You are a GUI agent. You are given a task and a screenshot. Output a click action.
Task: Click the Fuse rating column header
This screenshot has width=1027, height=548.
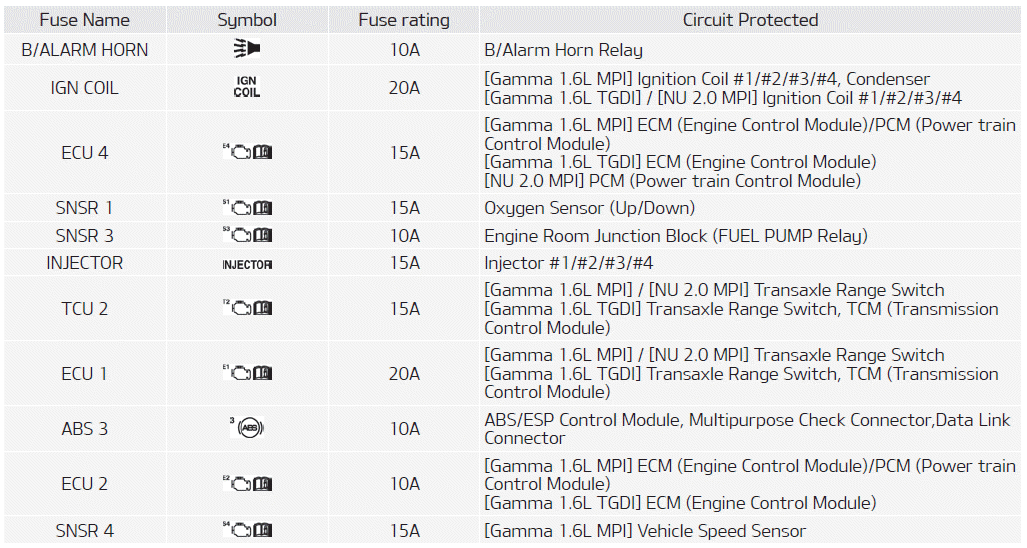404,20
